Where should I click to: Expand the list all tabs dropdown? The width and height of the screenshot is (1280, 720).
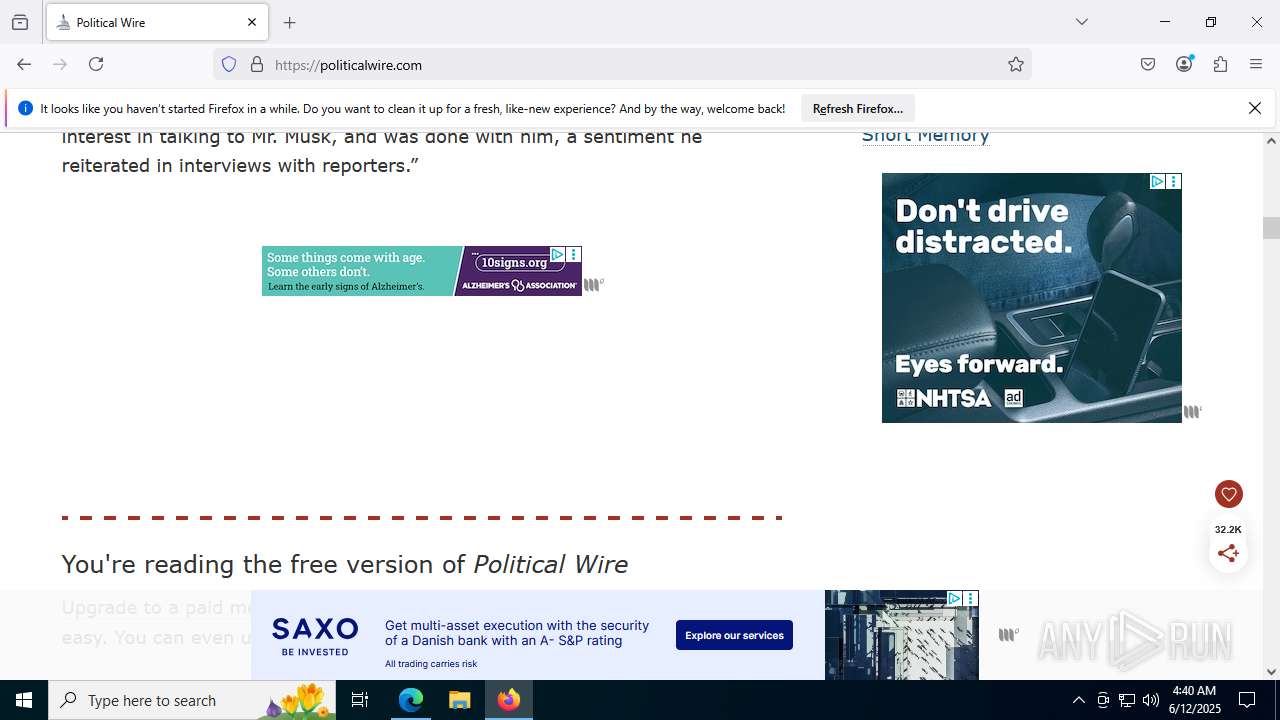coord(1082,22)
